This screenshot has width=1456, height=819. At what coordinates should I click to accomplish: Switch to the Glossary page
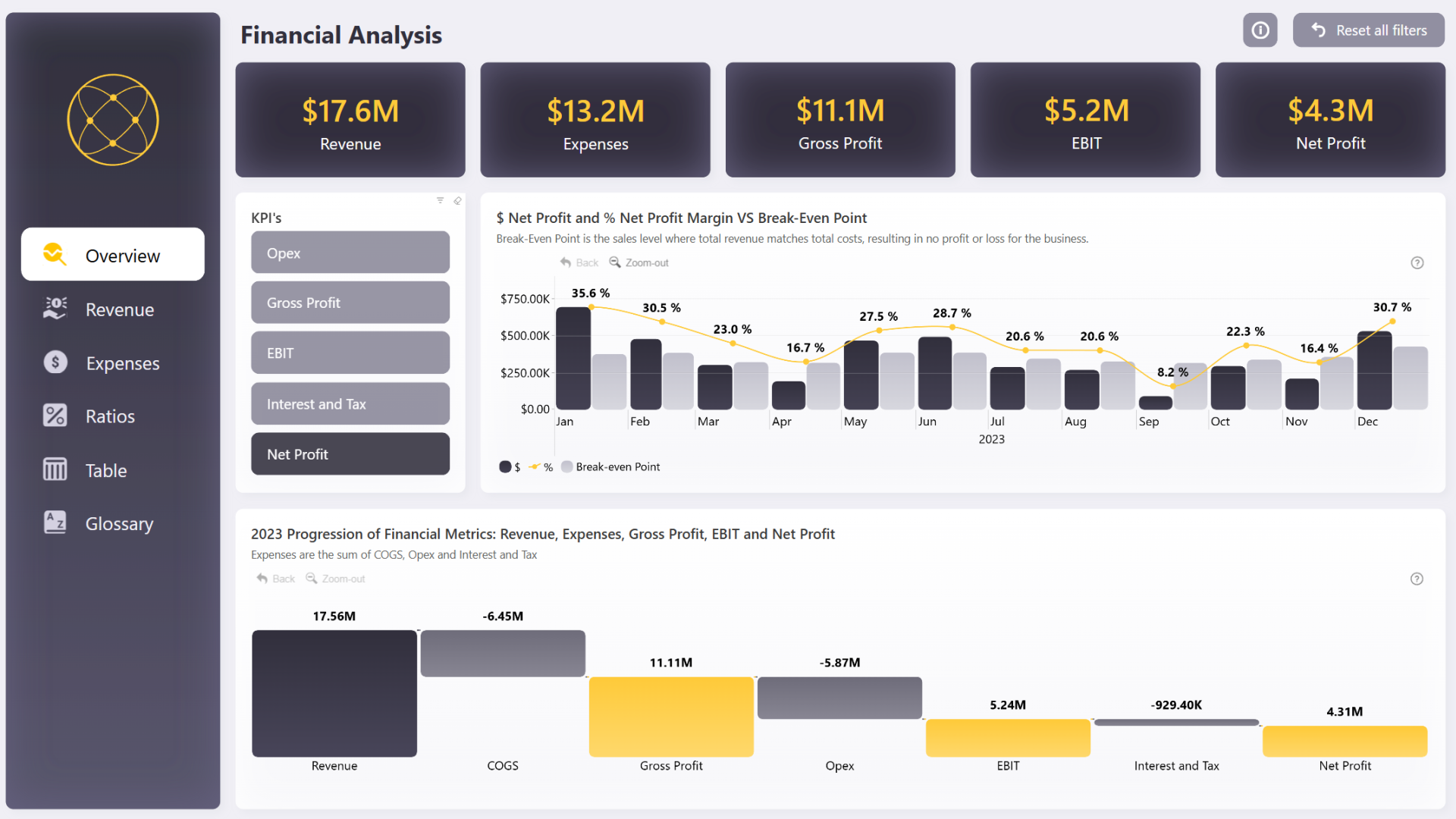click(118, 523)
